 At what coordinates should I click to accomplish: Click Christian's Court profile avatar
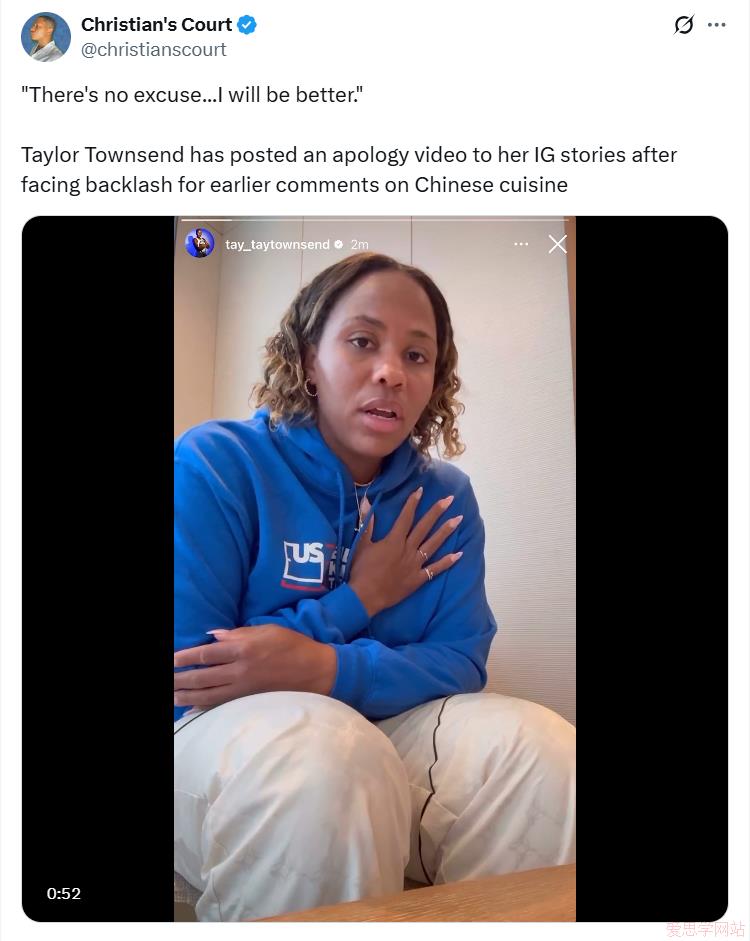tap(46, 37)
